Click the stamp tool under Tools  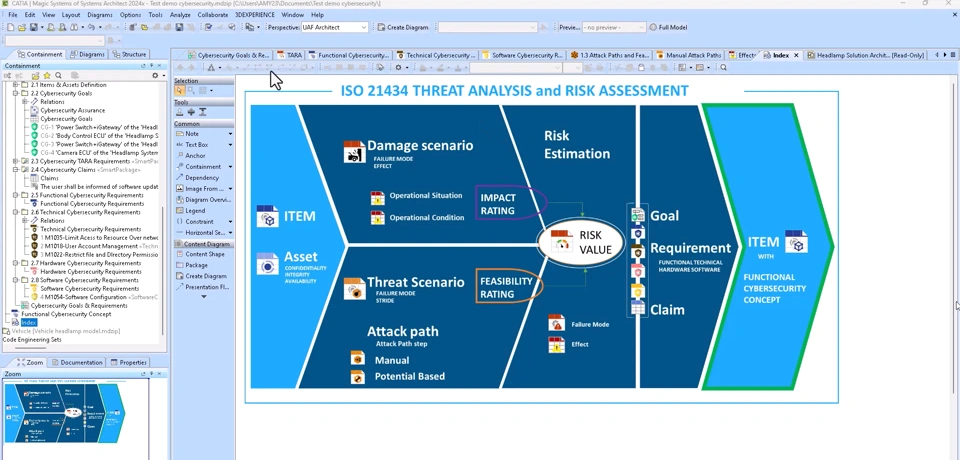179,112
